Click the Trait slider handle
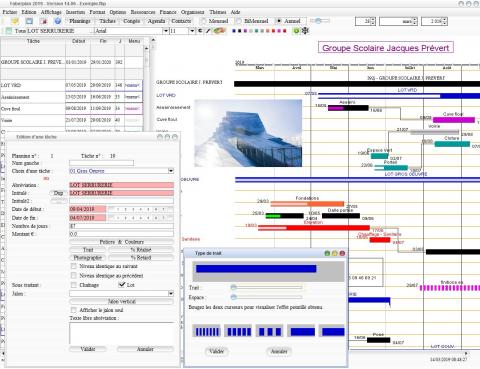This screenshot has height=369, width=480. pyautogui.click(x=234, y=287)
